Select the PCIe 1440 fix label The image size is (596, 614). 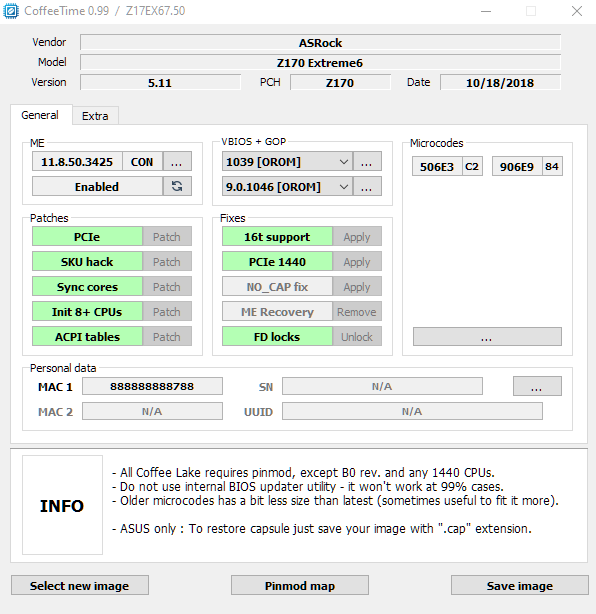[x=277, y=262]
